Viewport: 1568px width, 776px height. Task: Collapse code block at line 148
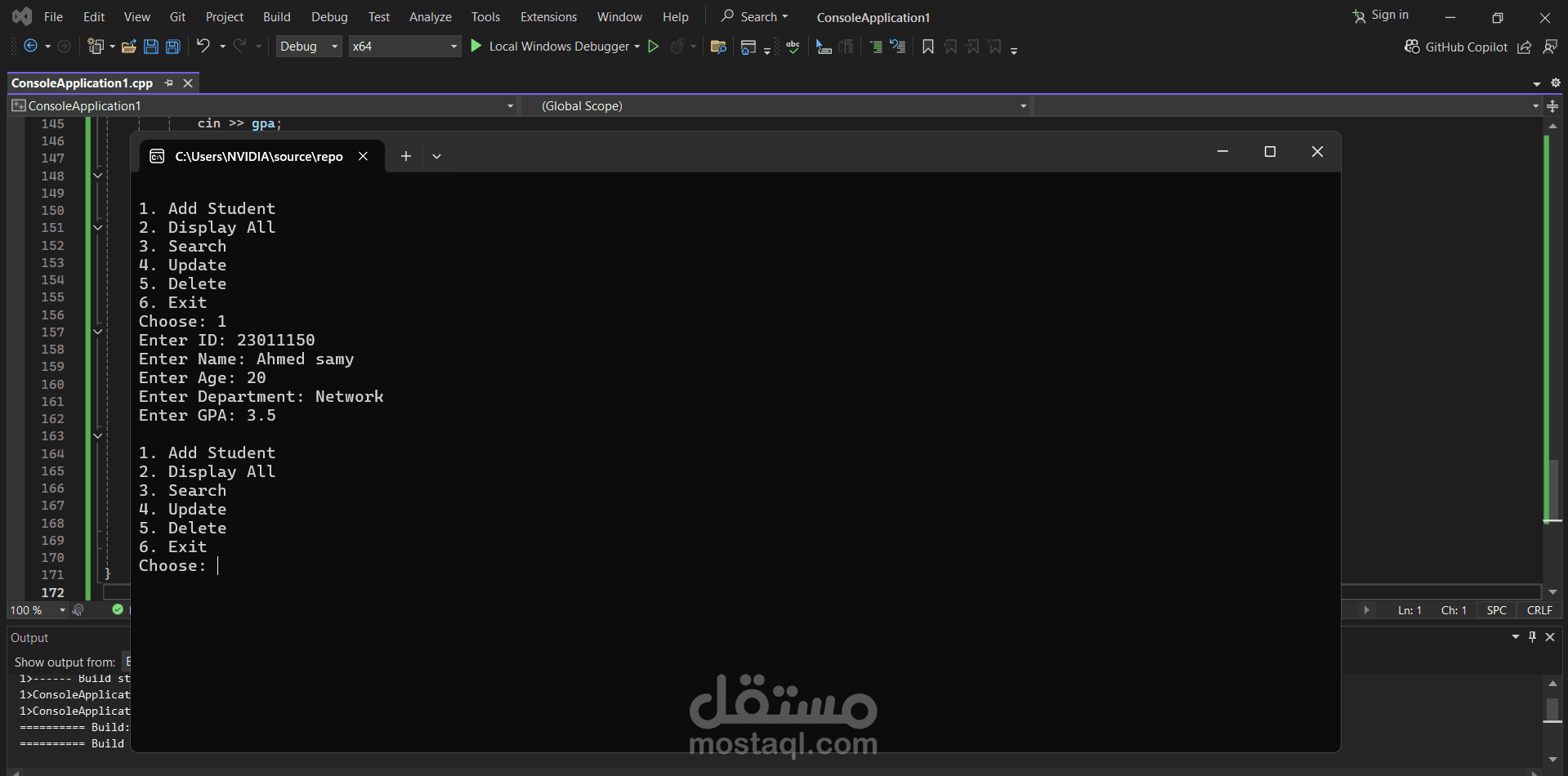point(97,176)
